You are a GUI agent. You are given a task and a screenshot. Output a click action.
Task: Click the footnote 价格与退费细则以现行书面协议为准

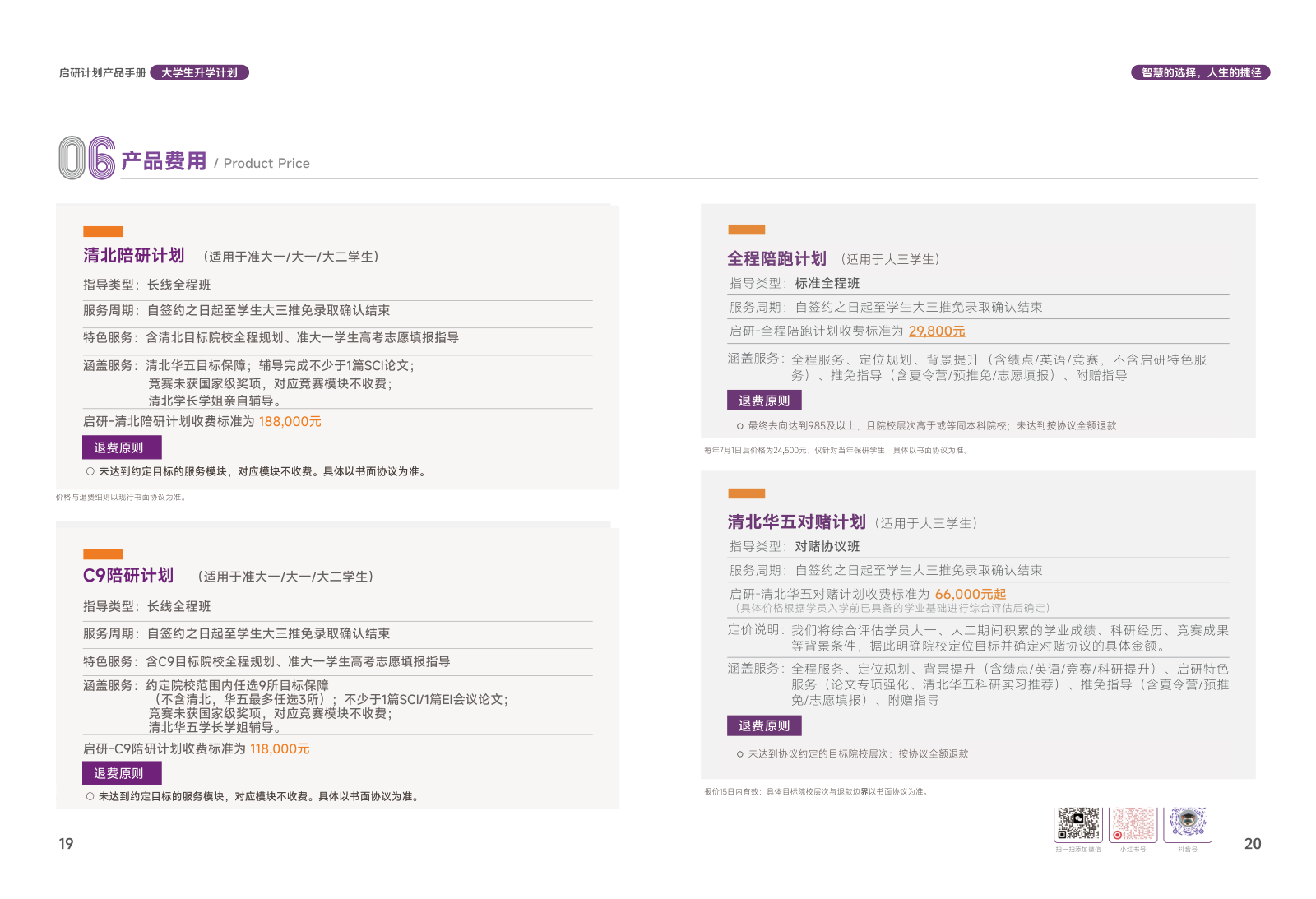122,498
